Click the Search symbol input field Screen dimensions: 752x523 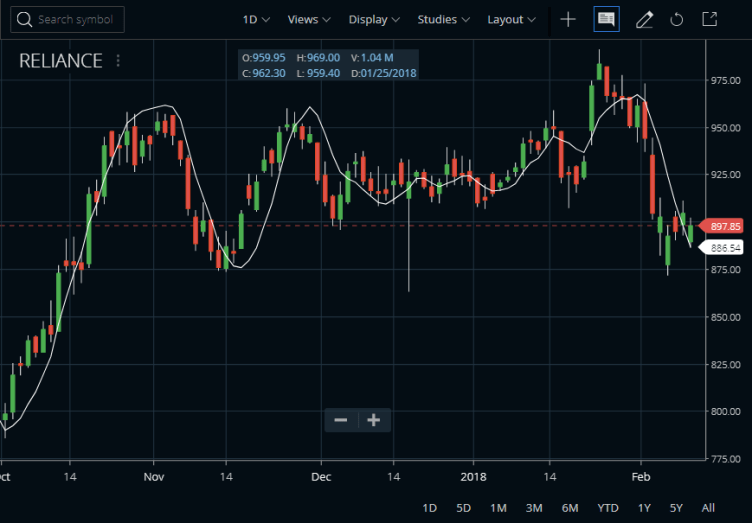[68, 20]
